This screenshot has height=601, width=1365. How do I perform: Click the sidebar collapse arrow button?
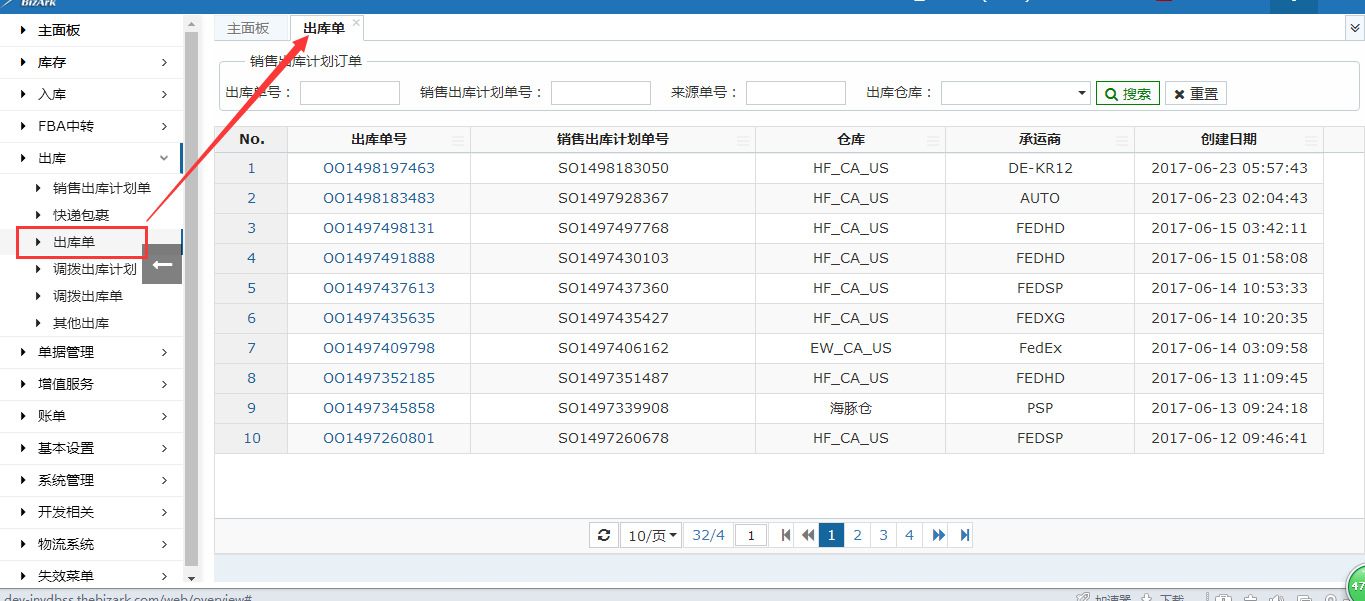(162, 264)
